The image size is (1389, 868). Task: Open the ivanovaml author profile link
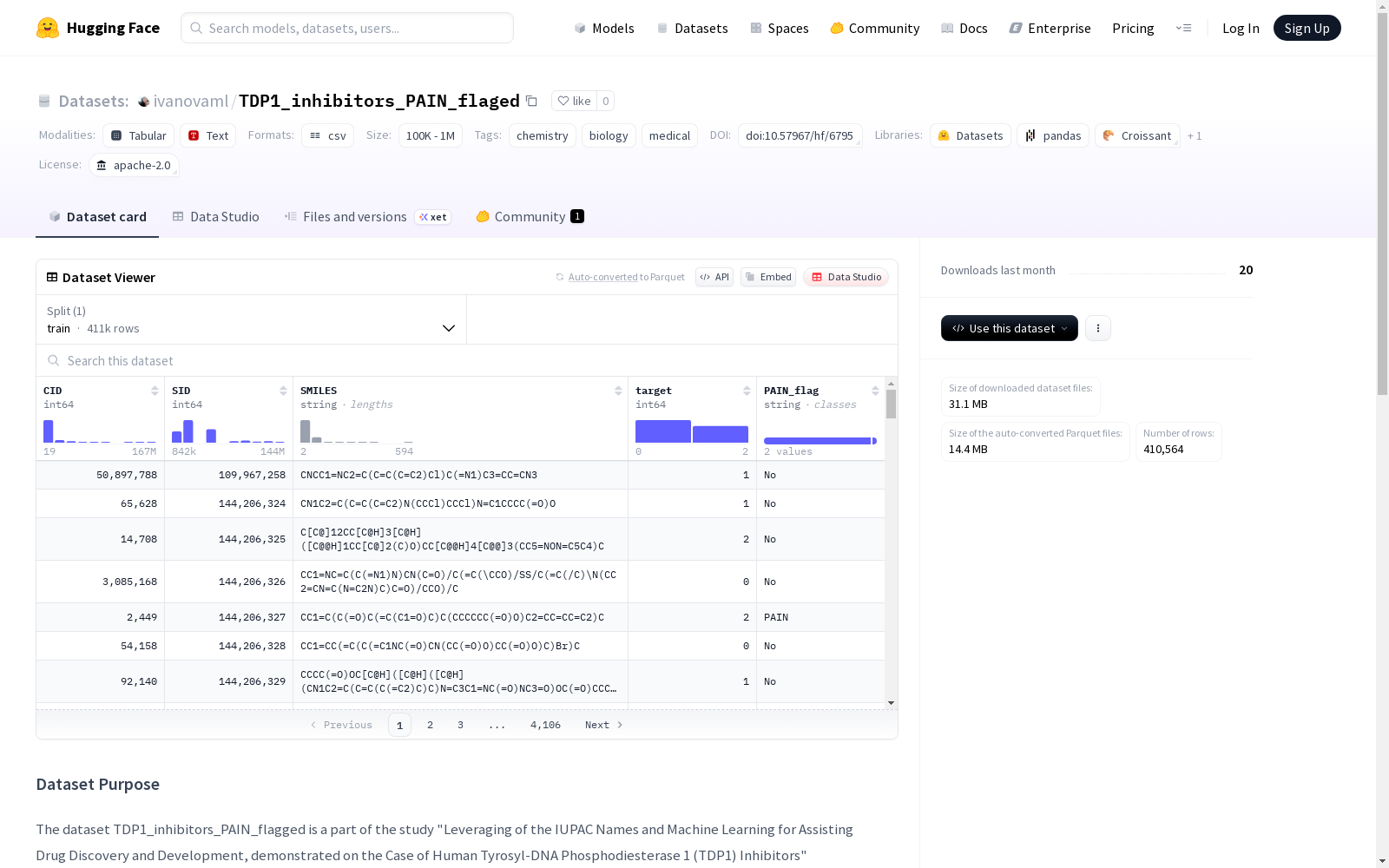coord(191,101)
